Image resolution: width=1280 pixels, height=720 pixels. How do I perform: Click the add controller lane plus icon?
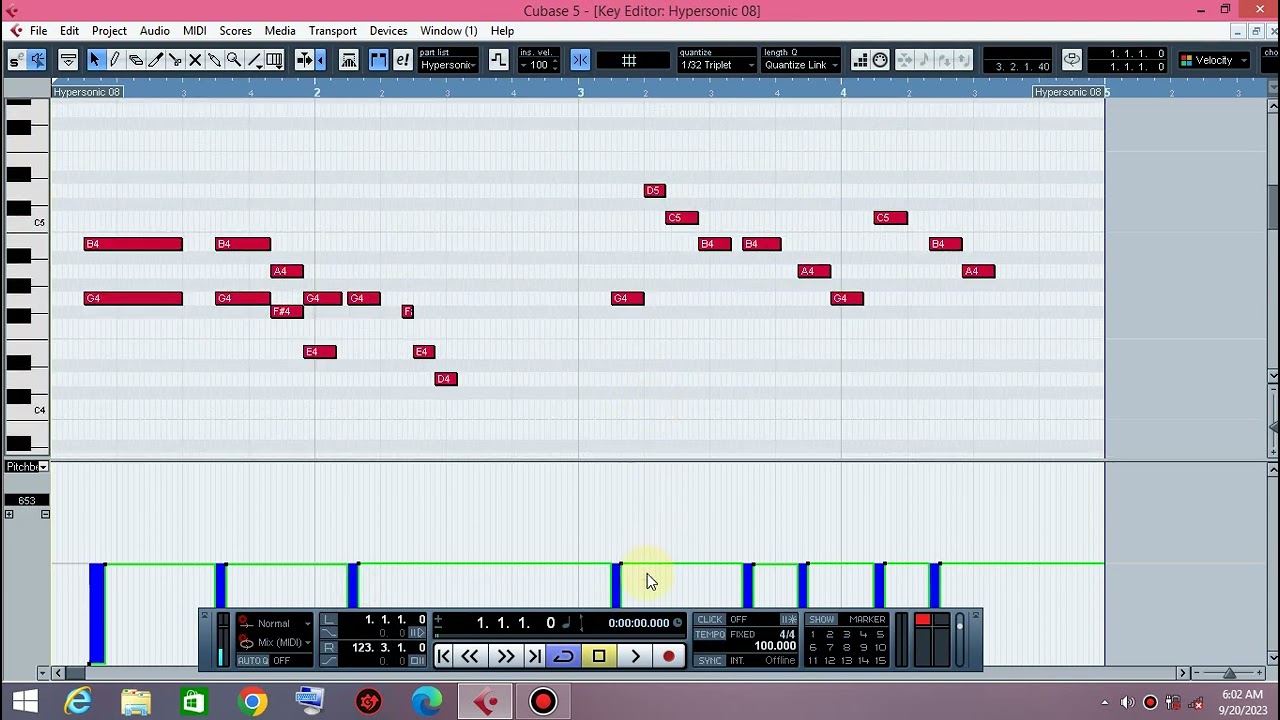(9, 514)
